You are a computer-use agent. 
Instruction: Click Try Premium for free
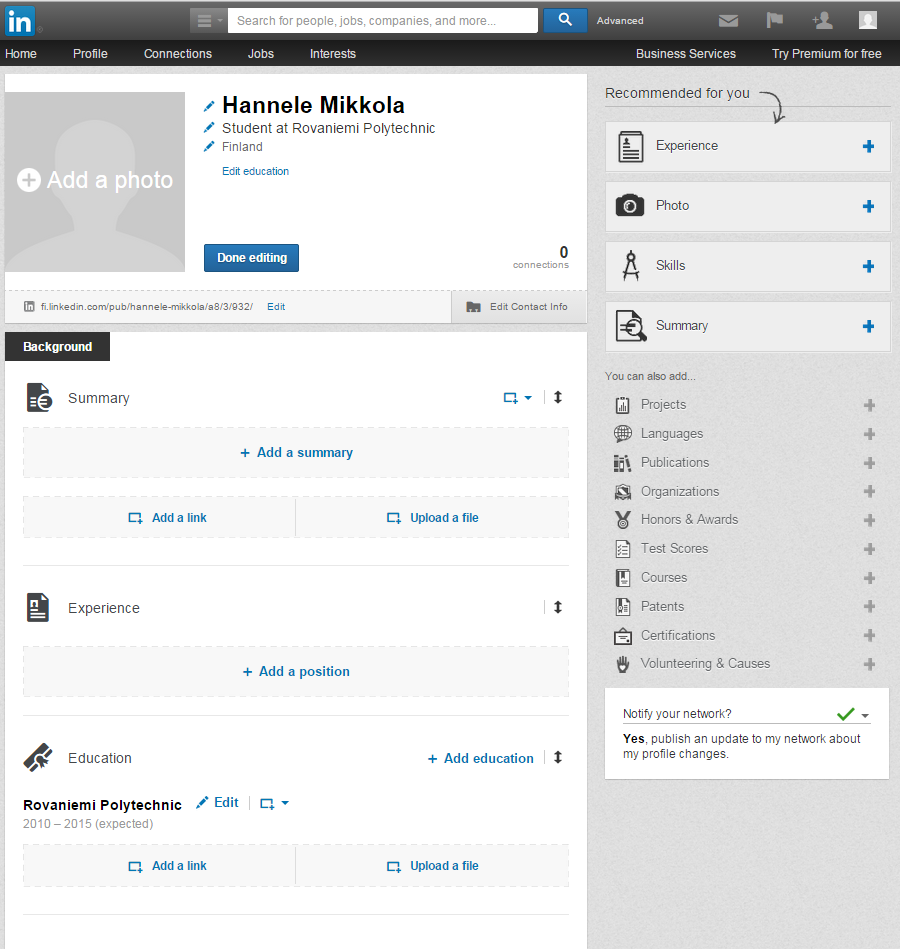click(x=826, y=54)
